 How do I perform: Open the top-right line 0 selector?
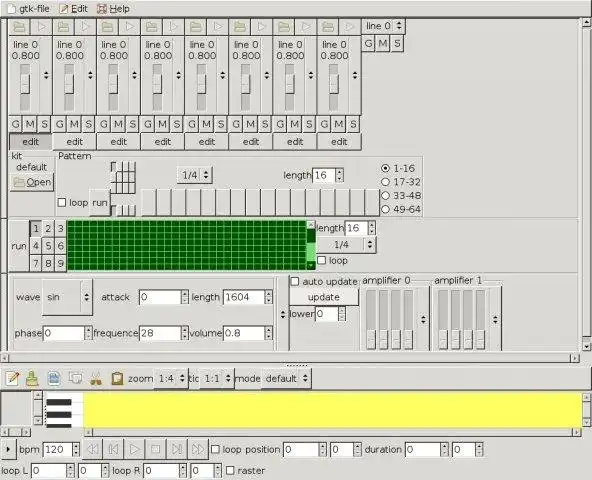coord(384,26)
